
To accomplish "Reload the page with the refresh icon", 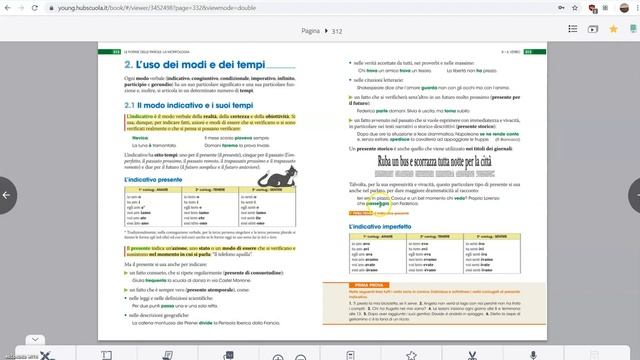I will point(35,8).
